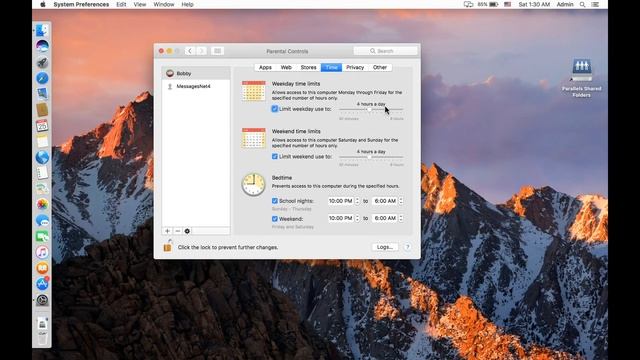Click the weekday time limit slider

pyautogui.click(x=371, y=109)
